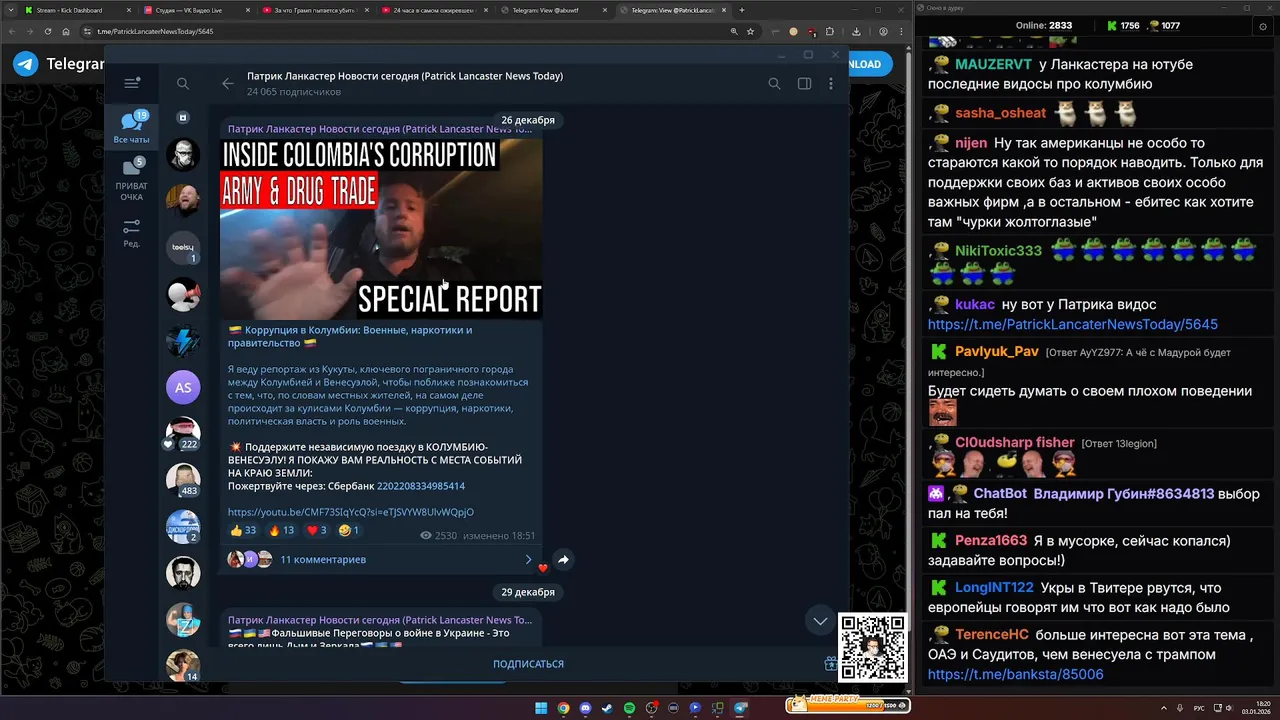Open 11 комментариев thread

point(323,560)
